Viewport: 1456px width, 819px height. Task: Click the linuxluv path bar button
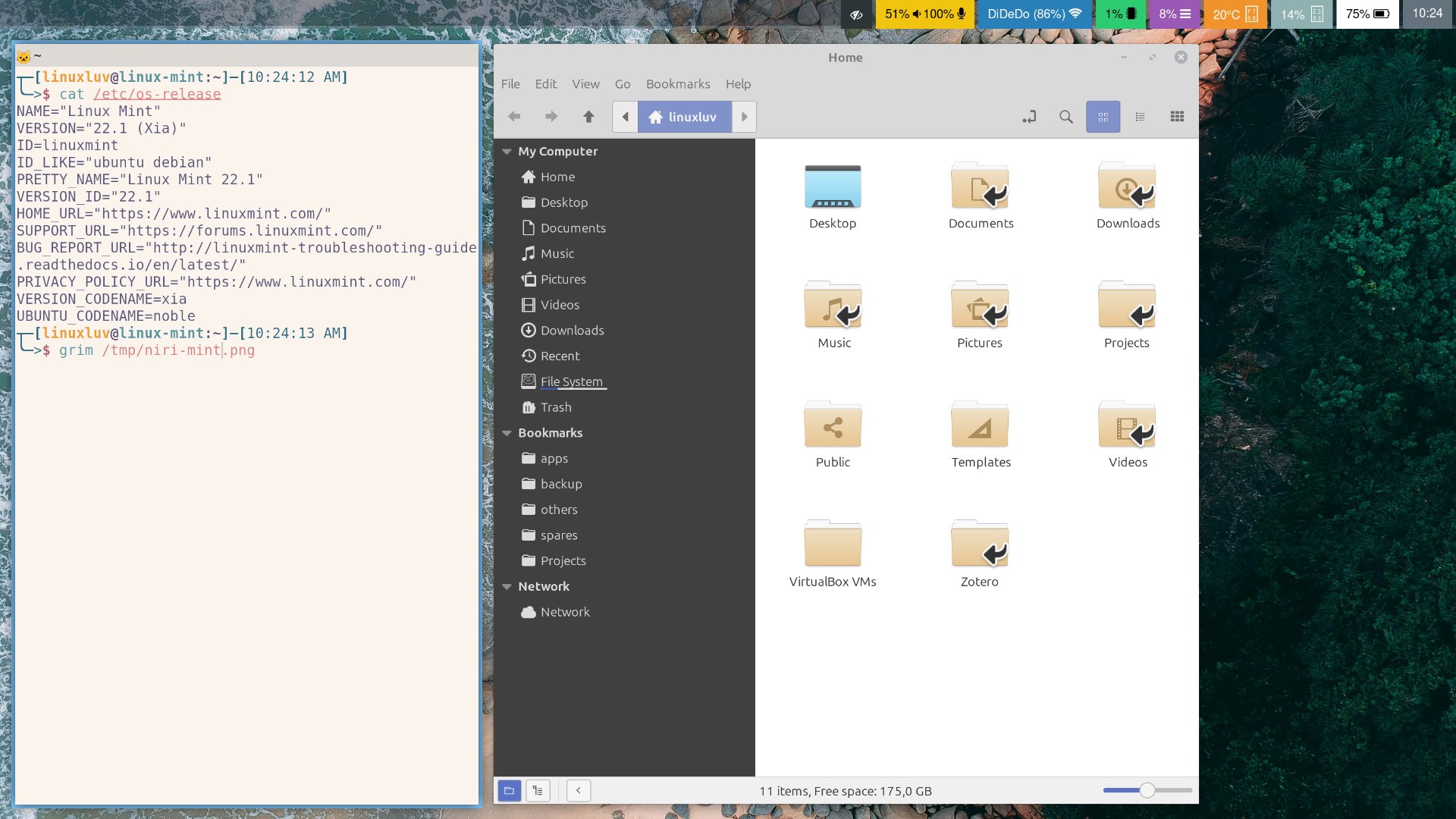684,117
